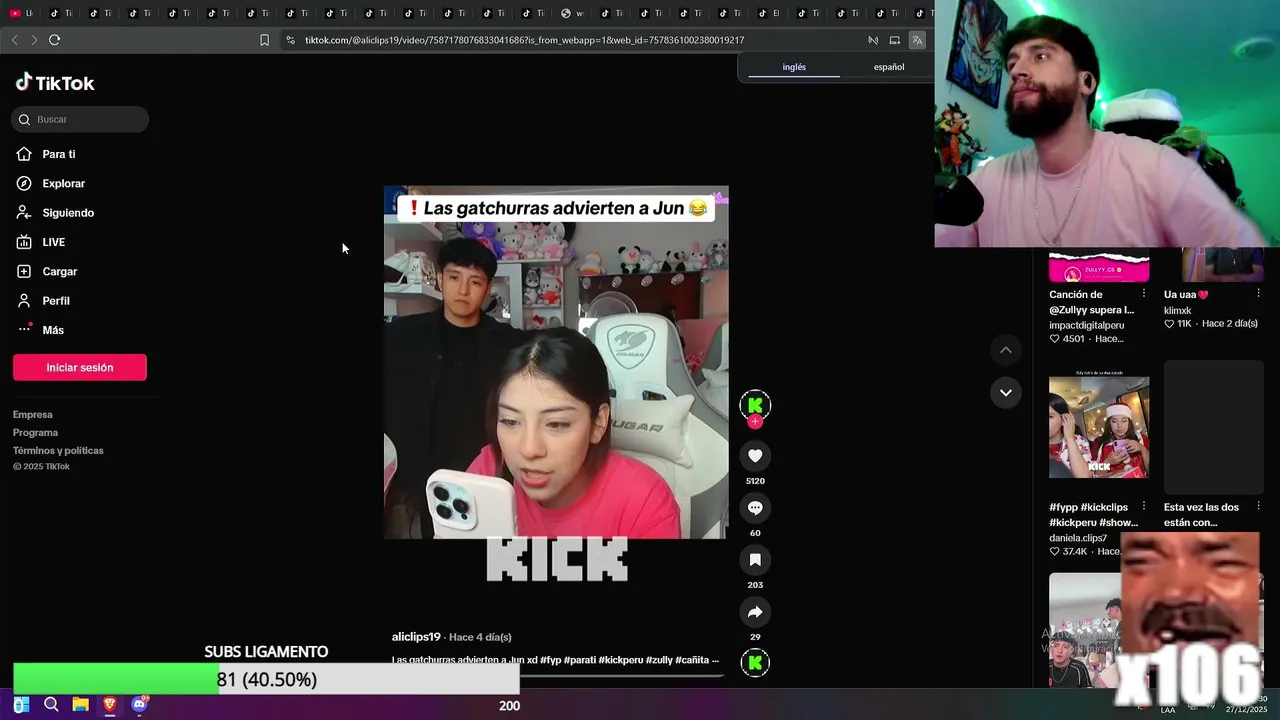Click the browser back arrow

click(14, 40)
